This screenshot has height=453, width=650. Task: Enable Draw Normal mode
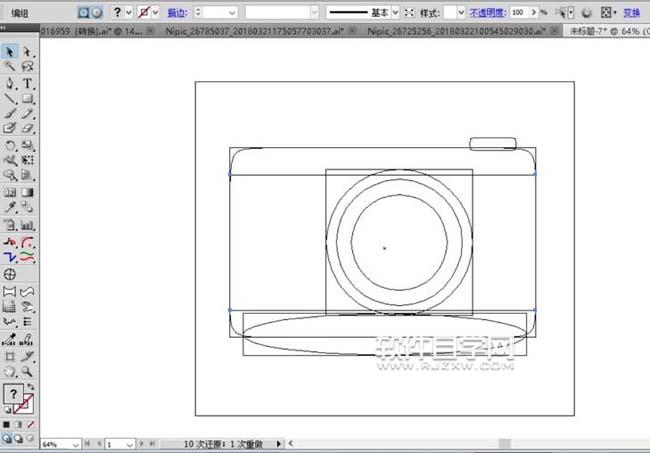click(7, 438)
